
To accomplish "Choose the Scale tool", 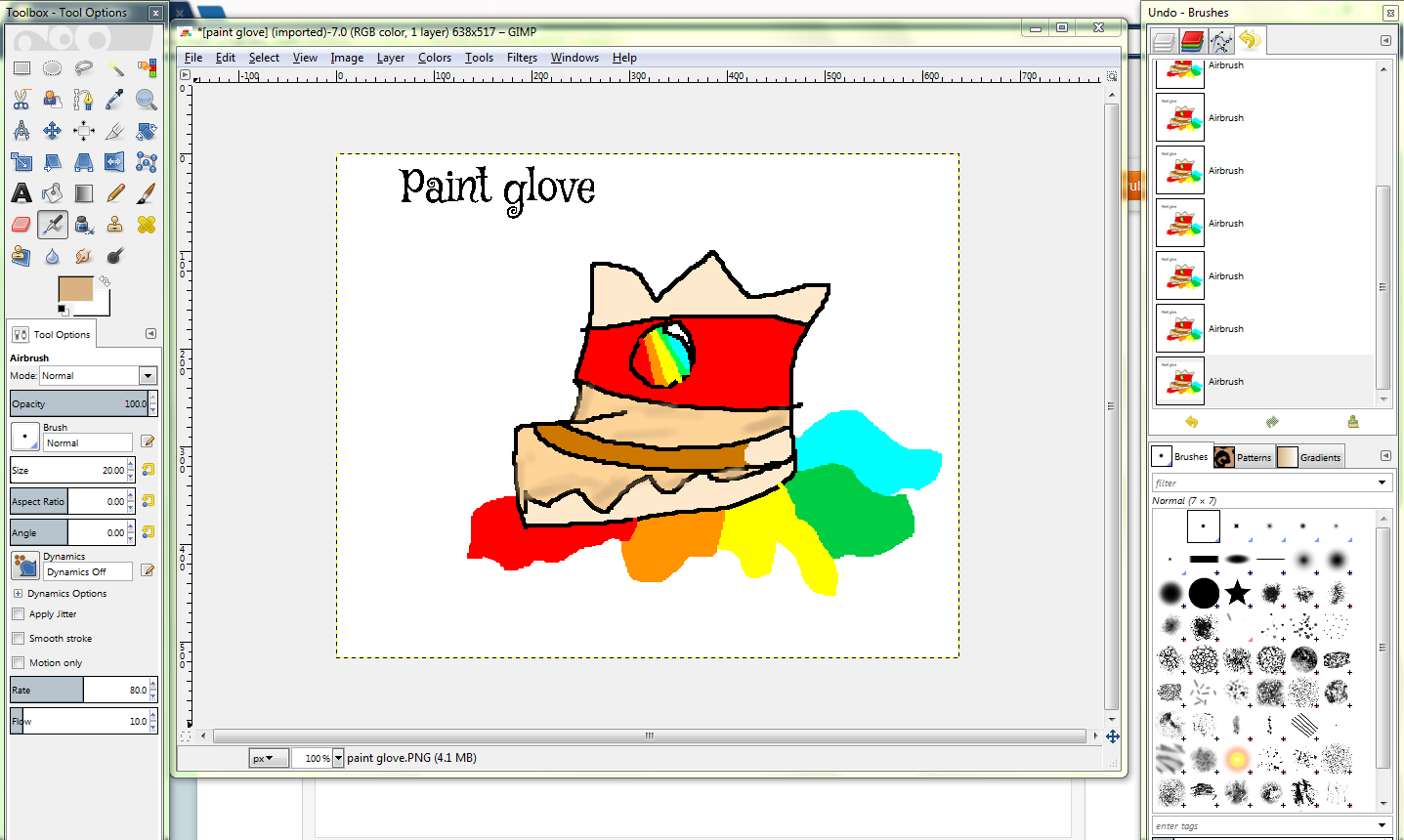I will click(x=21, y=162).
